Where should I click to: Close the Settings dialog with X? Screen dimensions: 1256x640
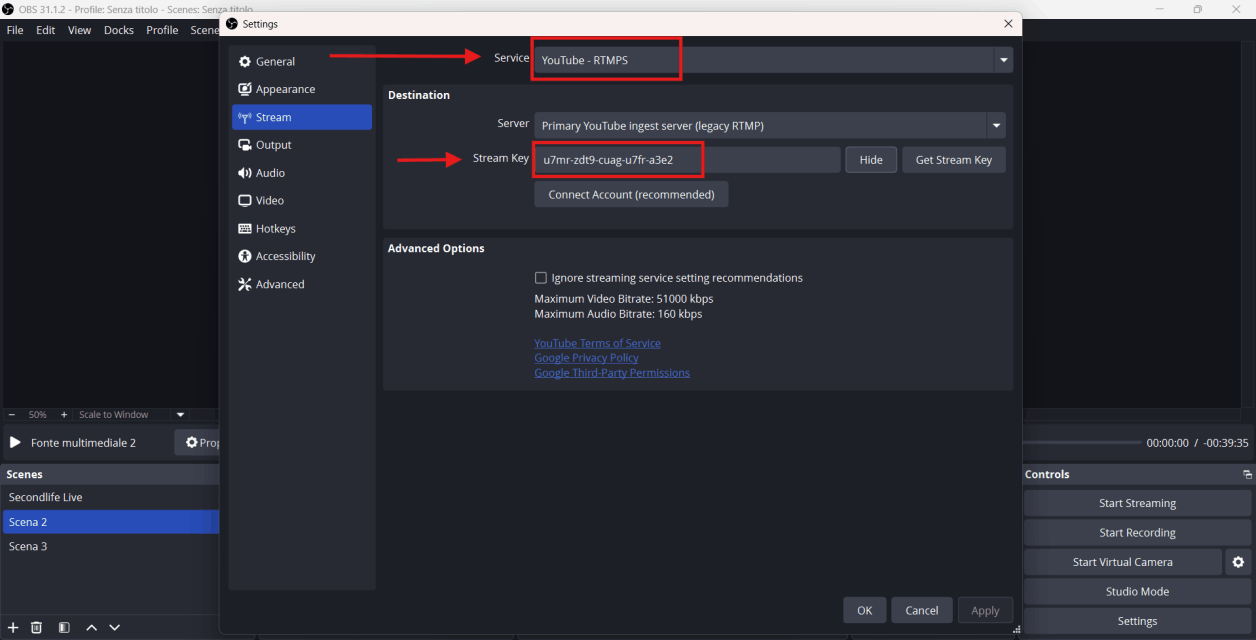(1008, 24)
